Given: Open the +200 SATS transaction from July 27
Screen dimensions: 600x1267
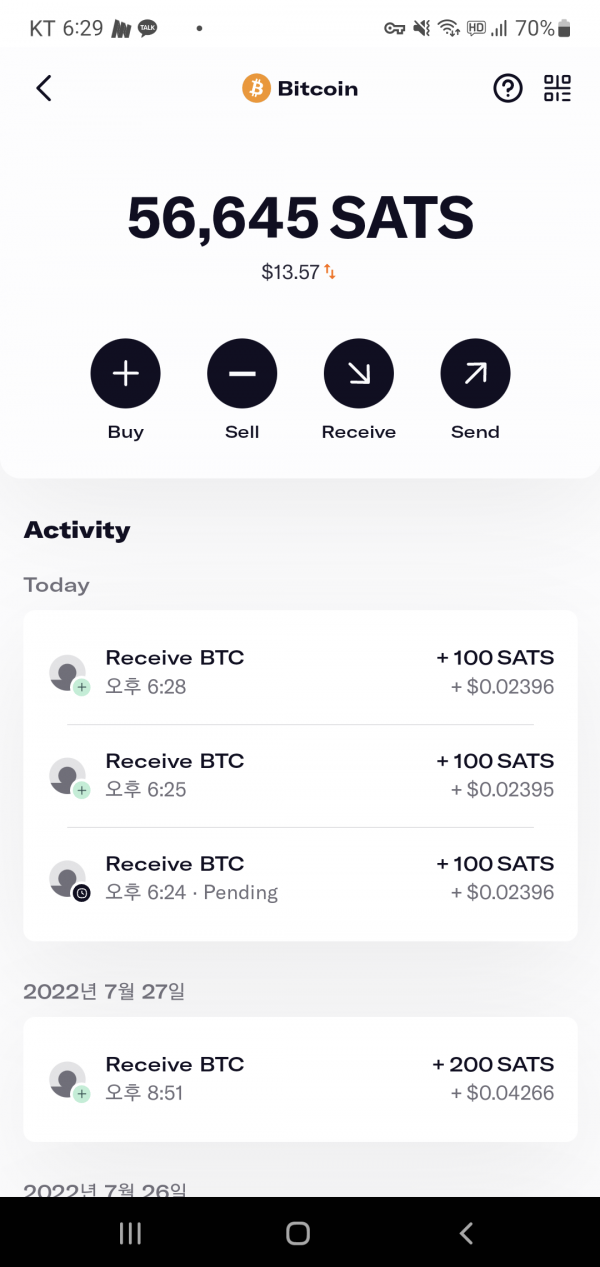Looking at the screenshot, I should 300,1079.
